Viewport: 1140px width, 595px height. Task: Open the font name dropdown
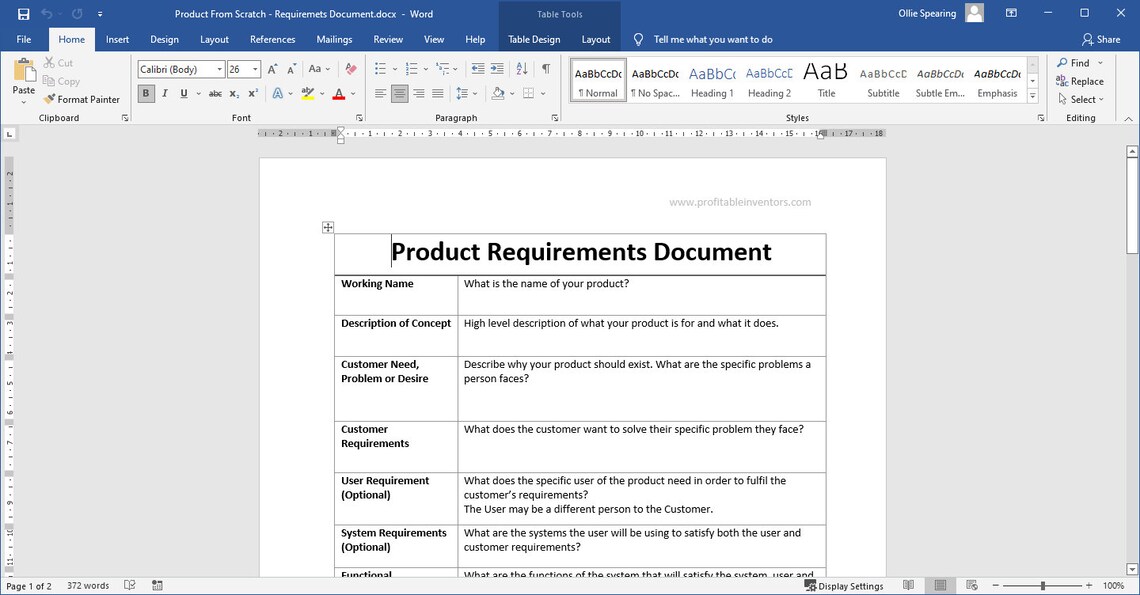[x=218, y=69]
